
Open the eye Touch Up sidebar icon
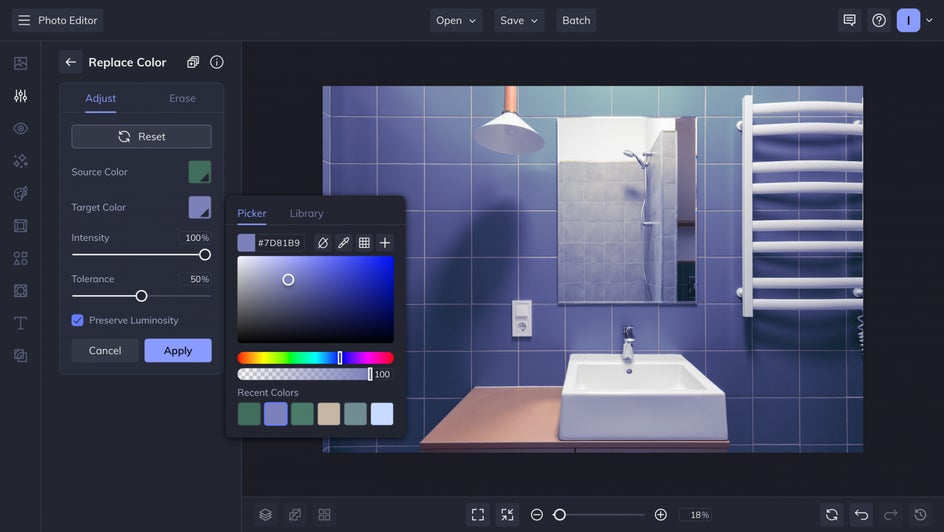[x=20, y=128]
